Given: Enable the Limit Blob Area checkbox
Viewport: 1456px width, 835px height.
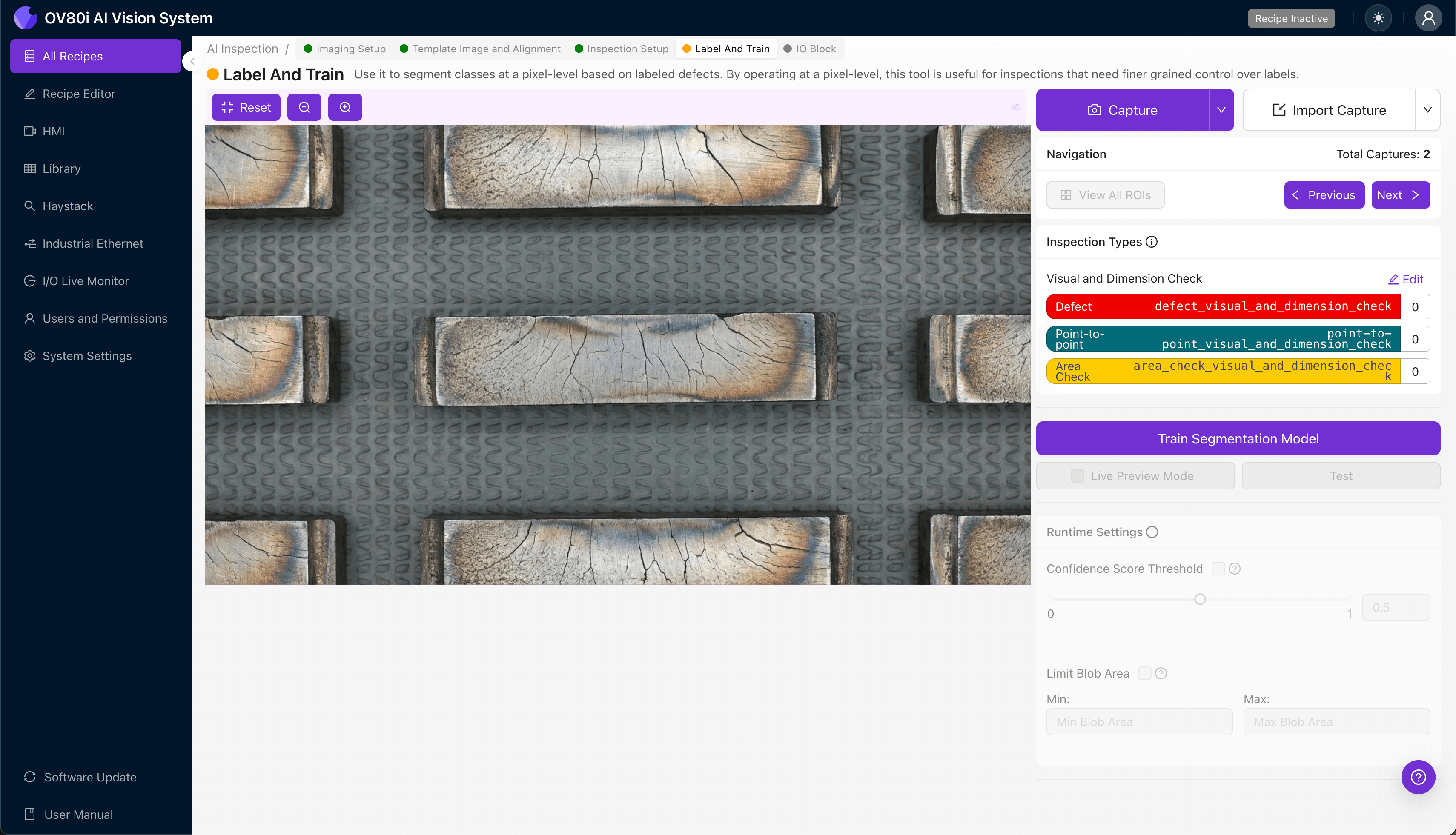Looking at the screenshot, I should pos(1144,673).
